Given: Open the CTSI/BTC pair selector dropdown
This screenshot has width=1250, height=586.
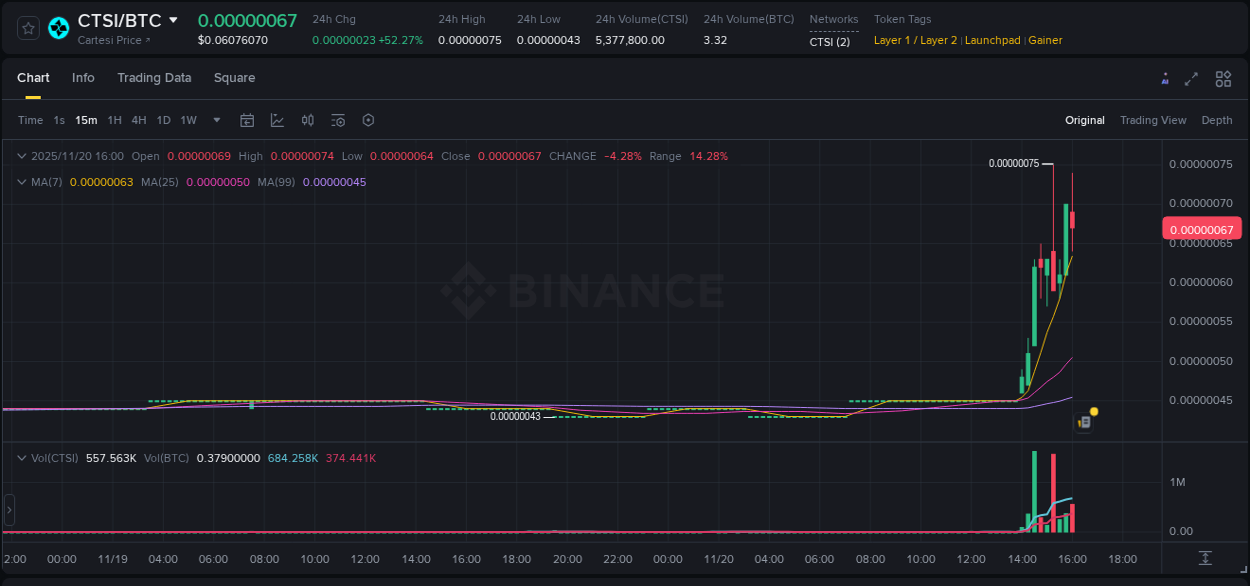Looking at the screenshot, I should tap(172, 19).
